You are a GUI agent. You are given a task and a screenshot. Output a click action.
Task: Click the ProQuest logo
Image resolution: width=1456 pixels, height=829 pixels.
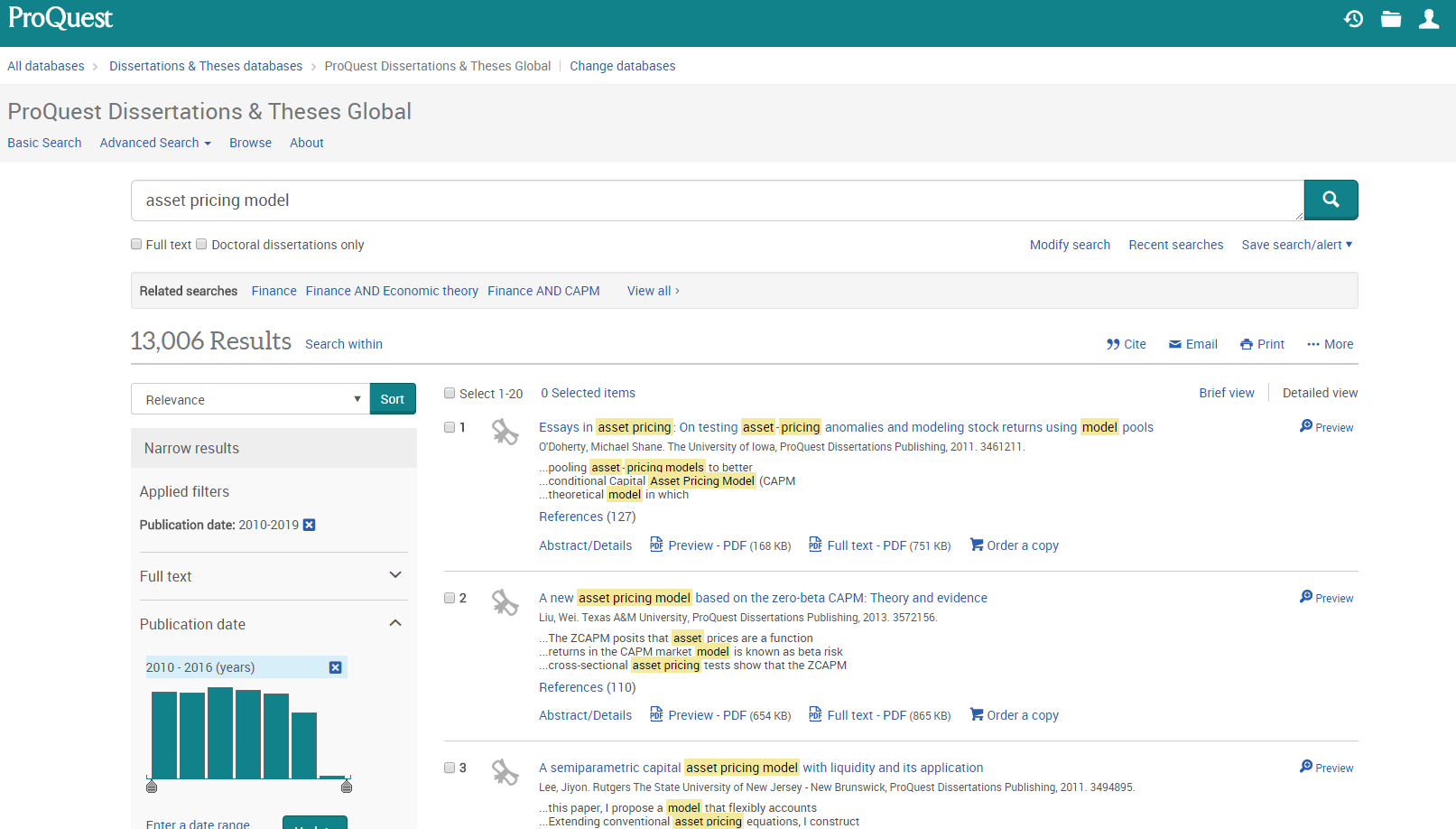click(60, 18)
